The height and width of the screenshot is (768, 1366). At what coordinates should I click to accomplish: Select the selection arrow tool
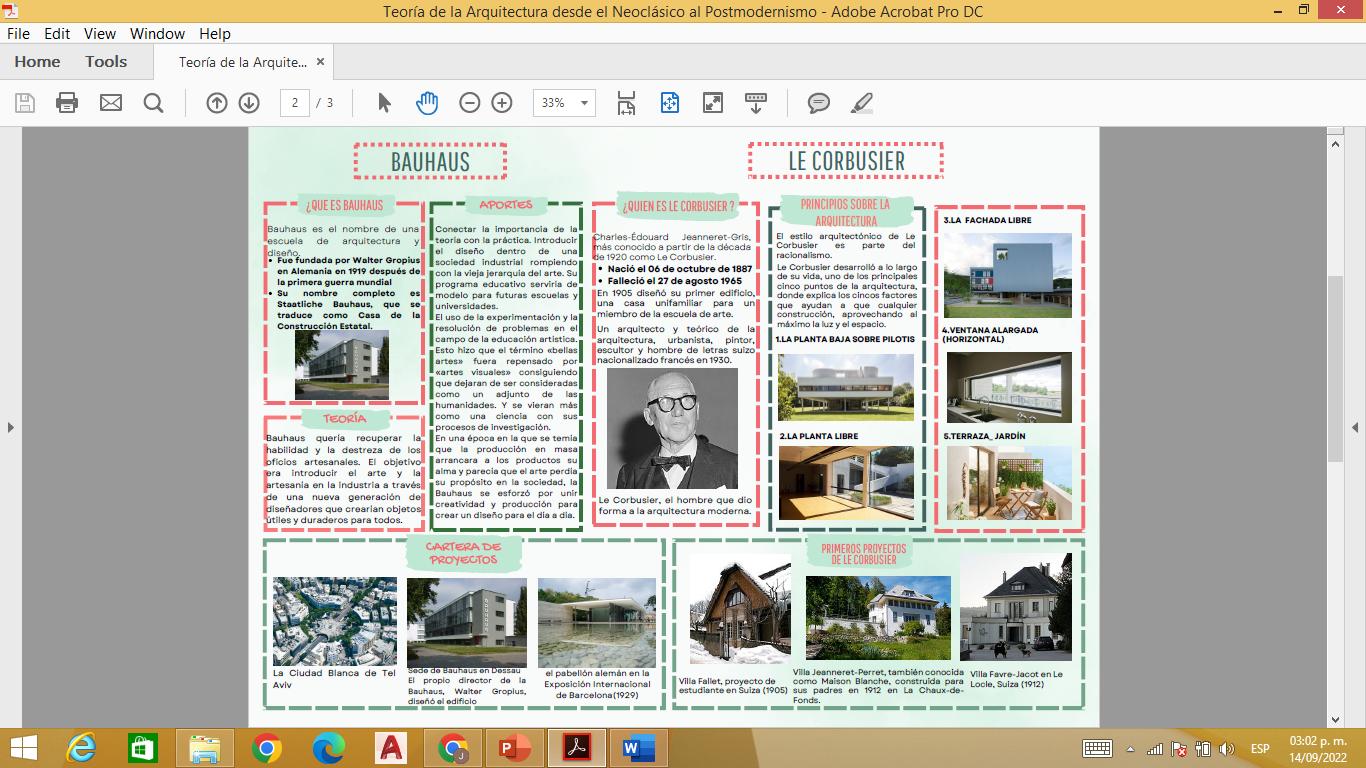coord(384,102)
